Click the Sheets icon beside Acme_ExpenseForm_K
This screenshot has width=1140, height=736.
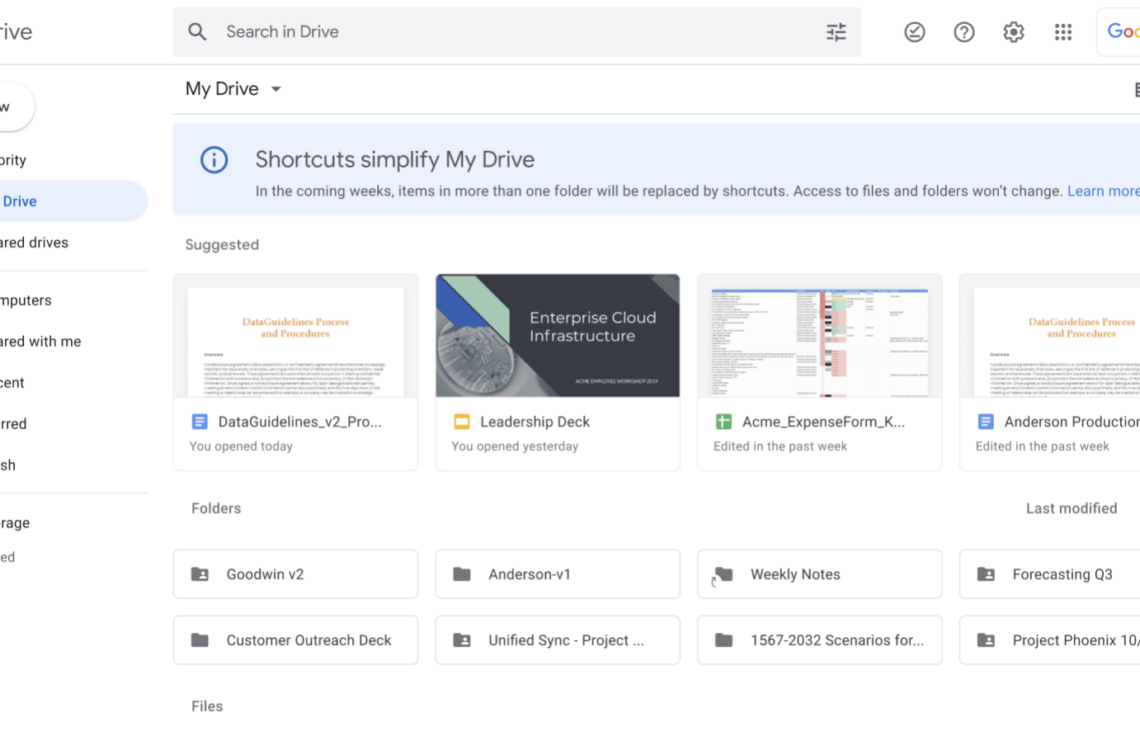pos(723,422)
